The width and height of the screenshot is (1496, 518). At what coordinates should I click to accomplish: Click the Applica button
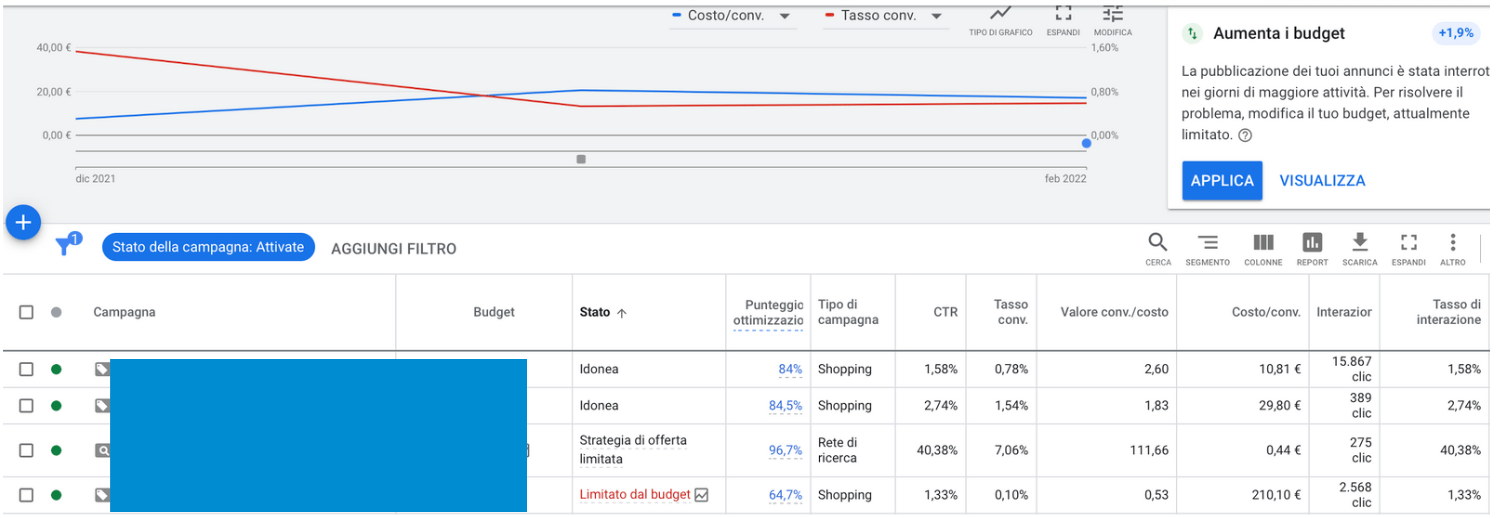[1222, 181]
